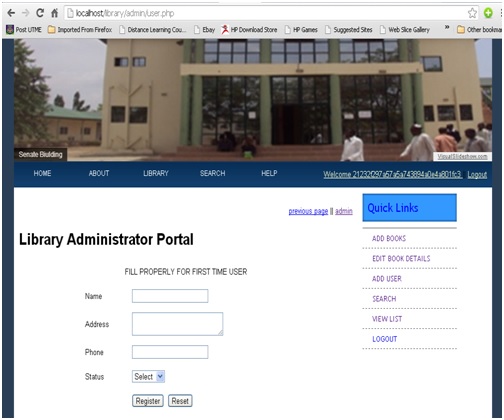The height and width of the screenshot is (420, 504).
Task: Go to browser home icon
Action: pos(55,13)
